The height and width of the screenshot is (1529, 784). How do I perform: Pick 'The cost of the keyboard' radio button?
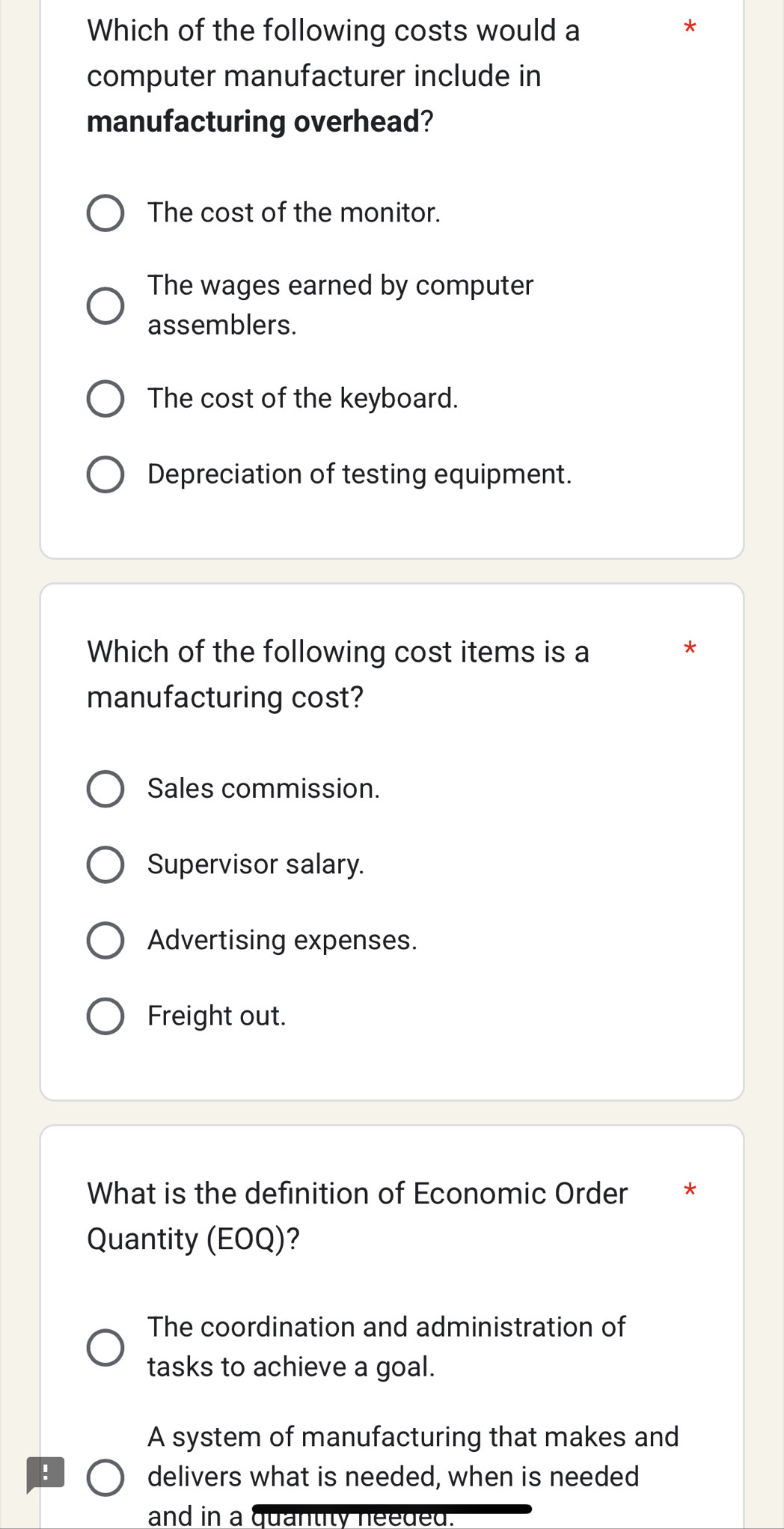[105, 398]
